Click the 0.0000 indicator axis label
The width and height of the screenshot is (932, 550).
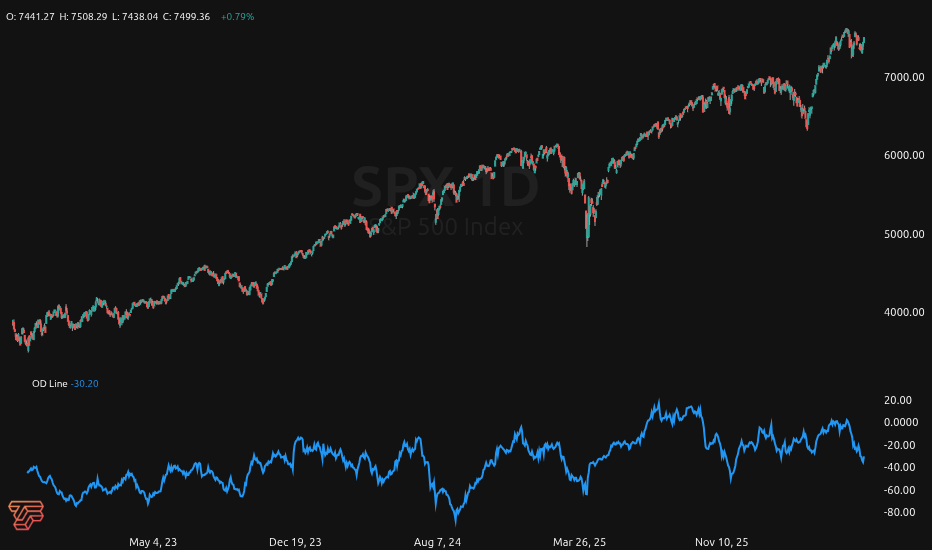(901, 422)
